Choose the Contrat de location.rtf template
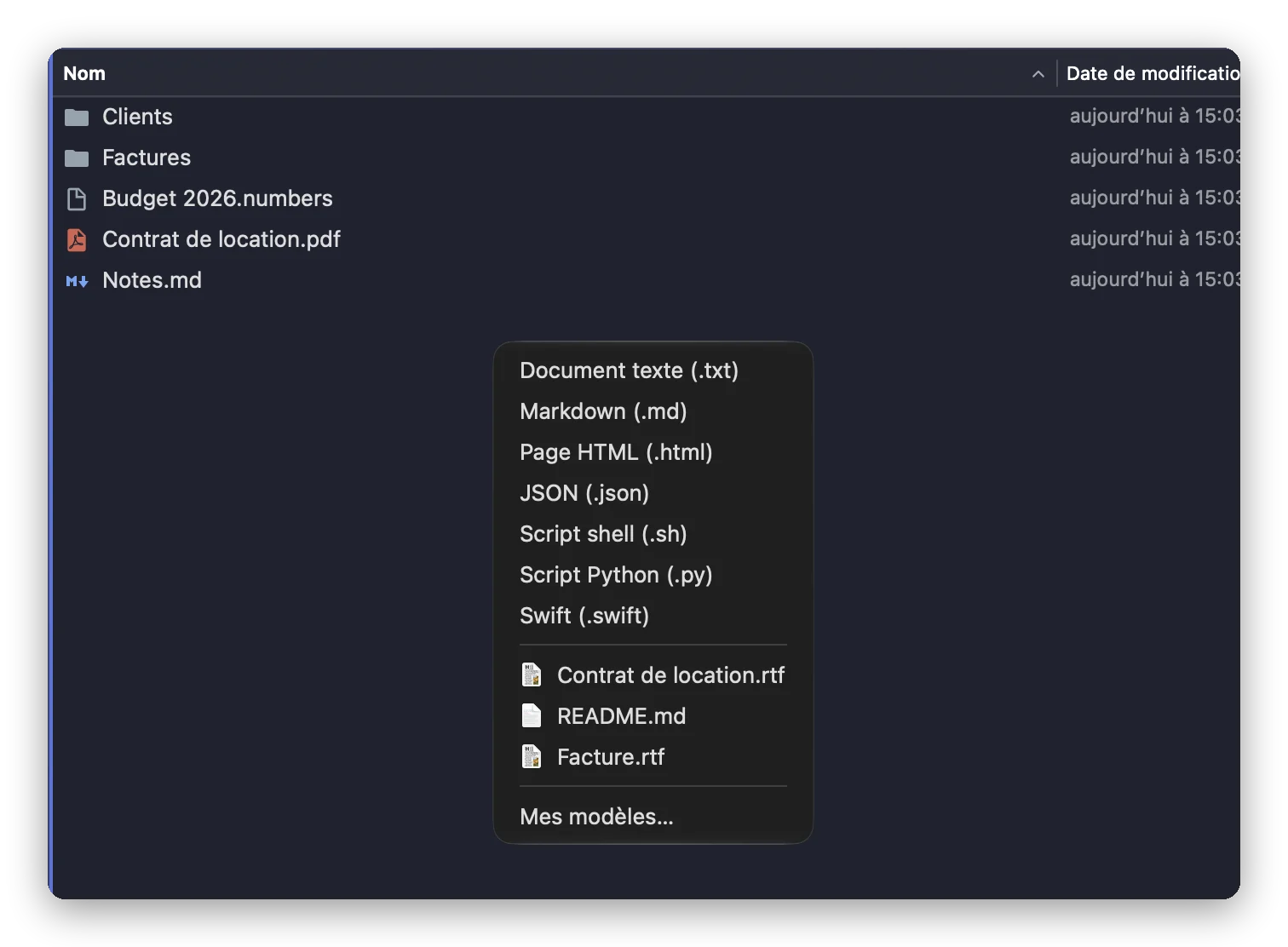 coord(653,675)
